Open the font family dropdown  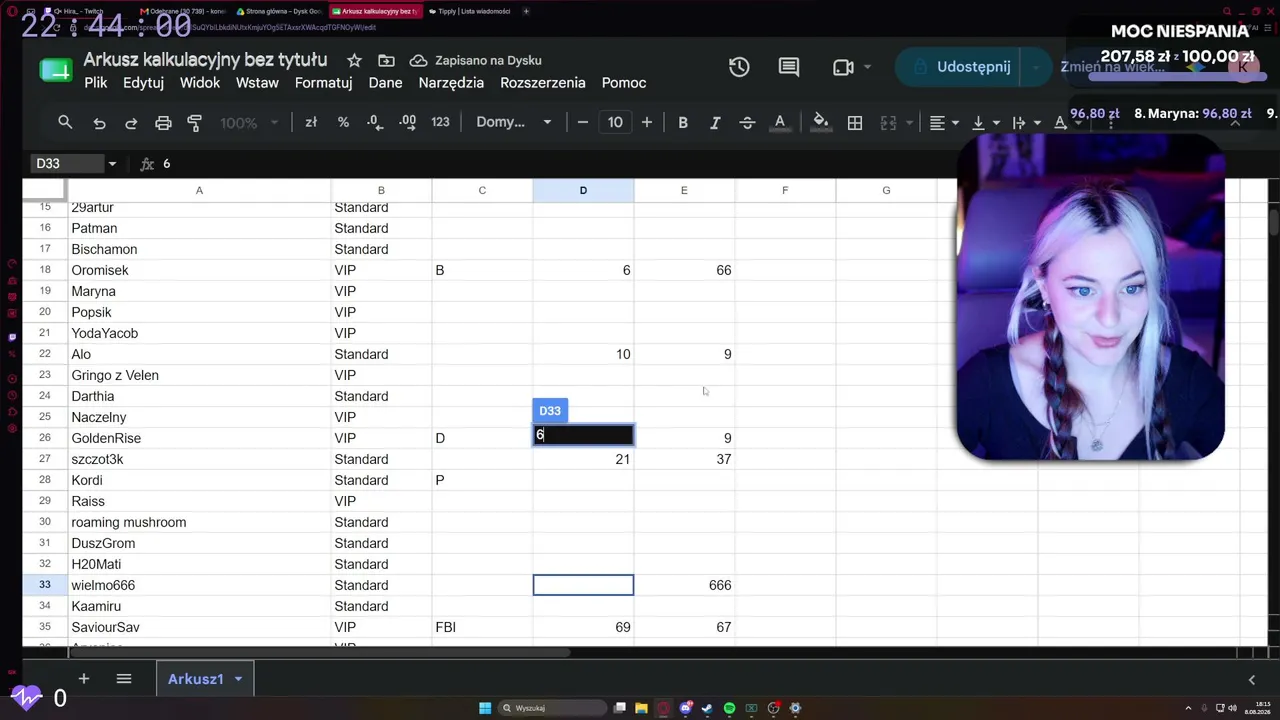[513, 122]
